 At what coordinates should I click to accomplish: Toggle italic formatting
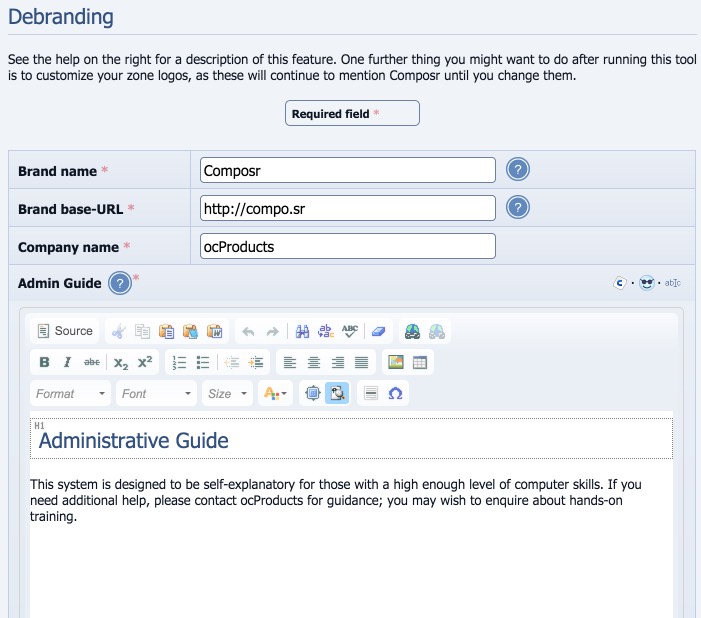click(68, 362)
